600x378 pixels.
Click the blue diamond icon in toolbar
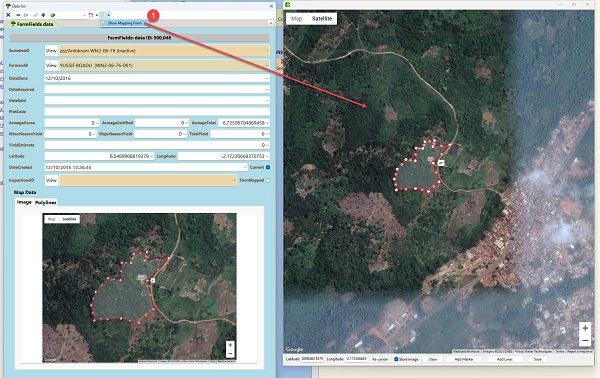tap(43, 15)
